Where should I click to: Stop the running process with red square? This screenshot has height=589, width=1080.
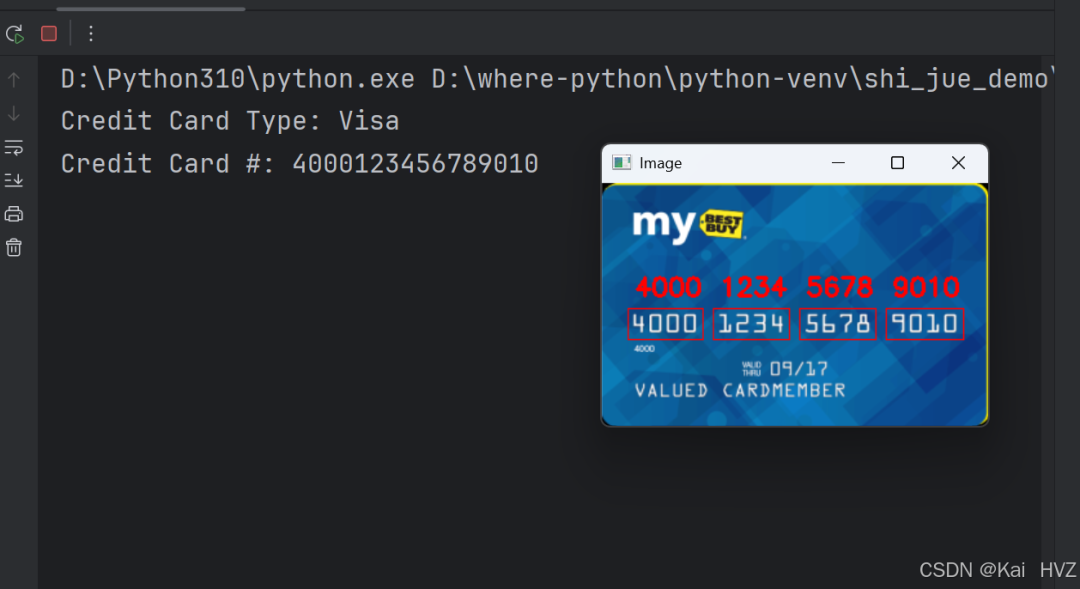click(x=49, y=34)
